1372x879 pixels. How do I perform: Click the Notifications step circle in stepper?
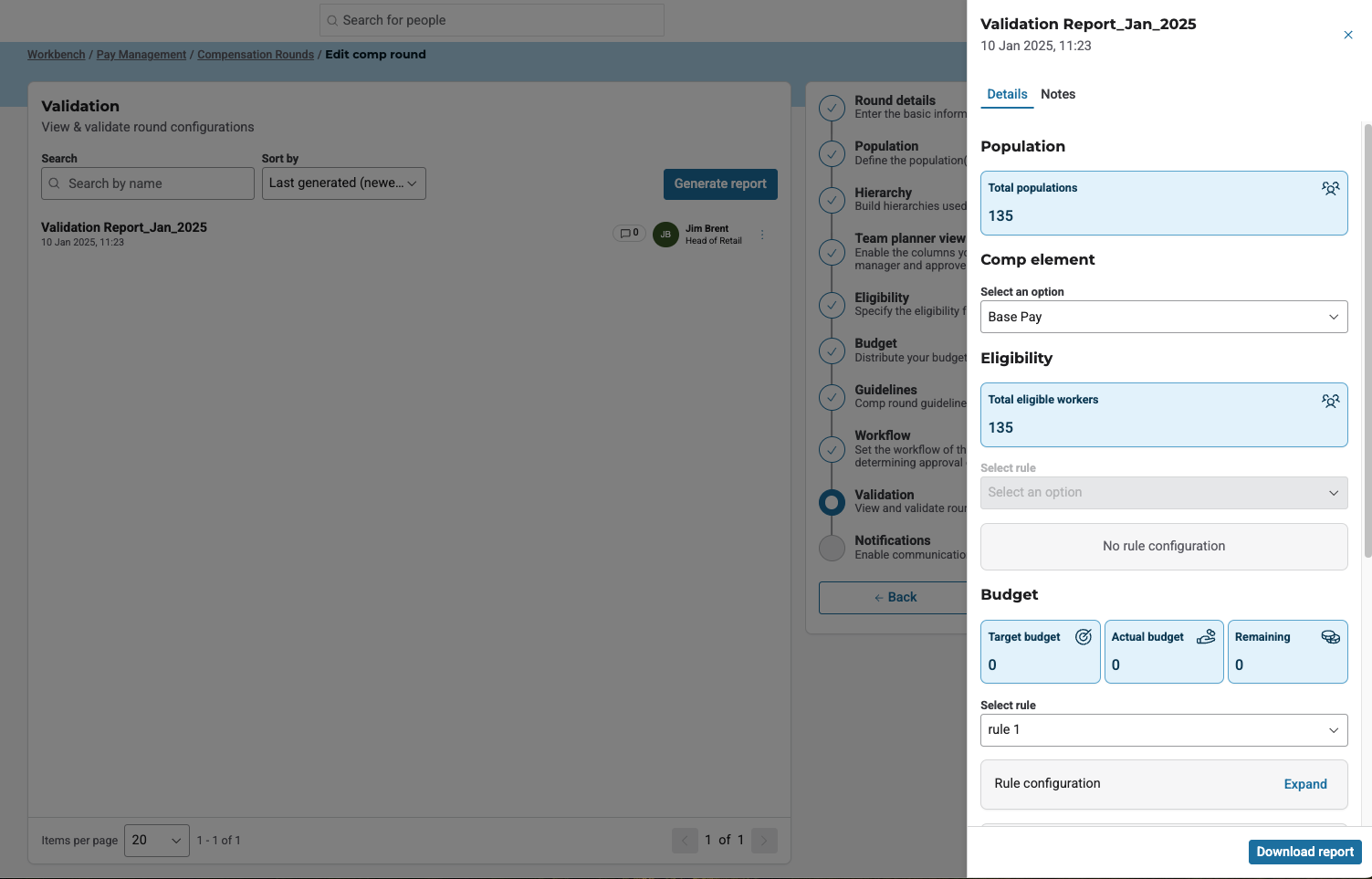pos(832,548)
